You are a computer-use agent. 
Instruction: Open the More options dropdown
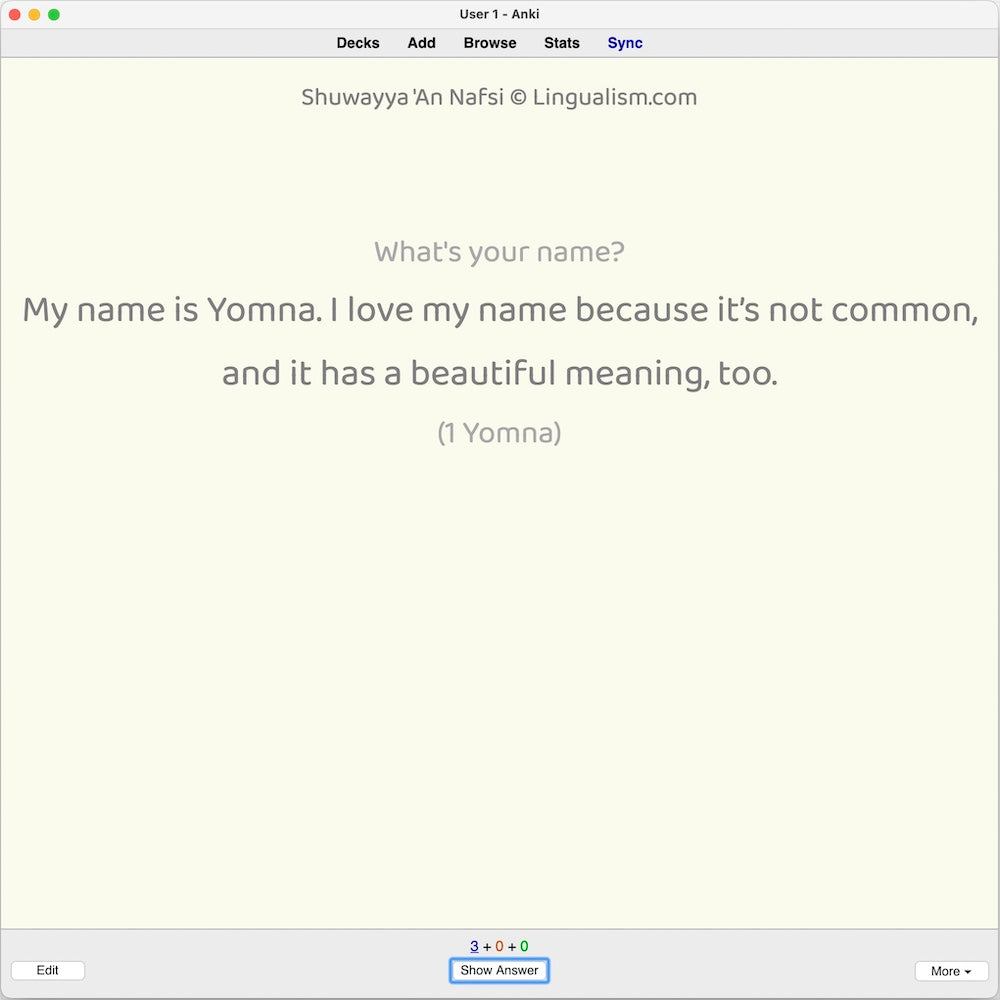pos(951,970)
